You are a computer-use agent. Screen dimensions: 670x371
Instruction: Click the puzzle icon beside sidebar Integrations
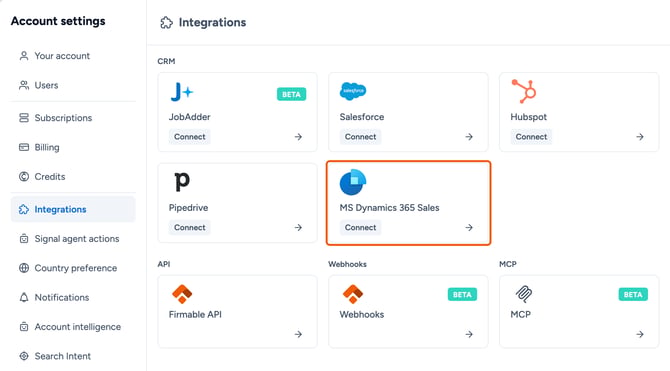24,209
